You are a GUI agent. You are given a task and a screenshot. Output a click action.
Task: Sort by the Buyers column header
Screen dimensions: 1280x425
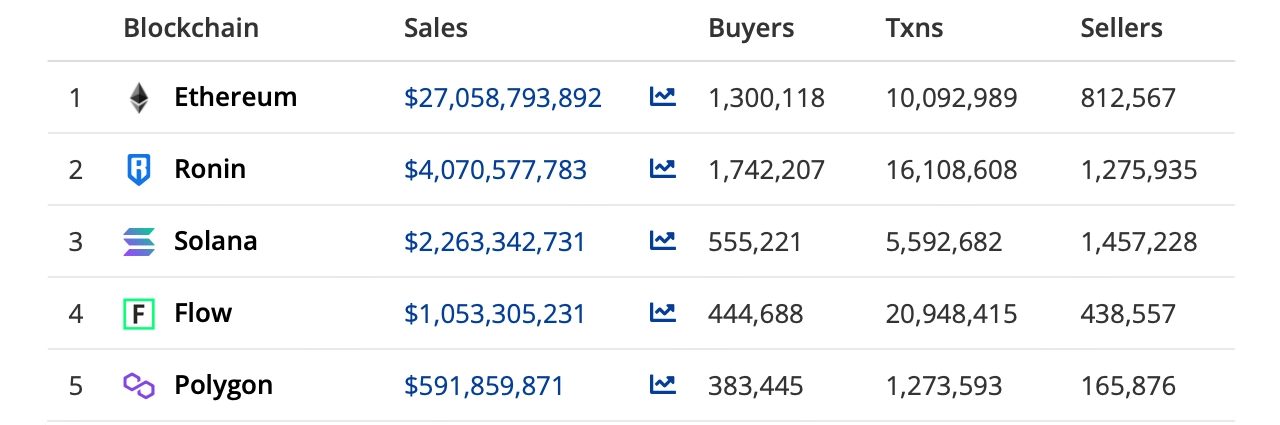pyautogui.click(x=751, y=28)
